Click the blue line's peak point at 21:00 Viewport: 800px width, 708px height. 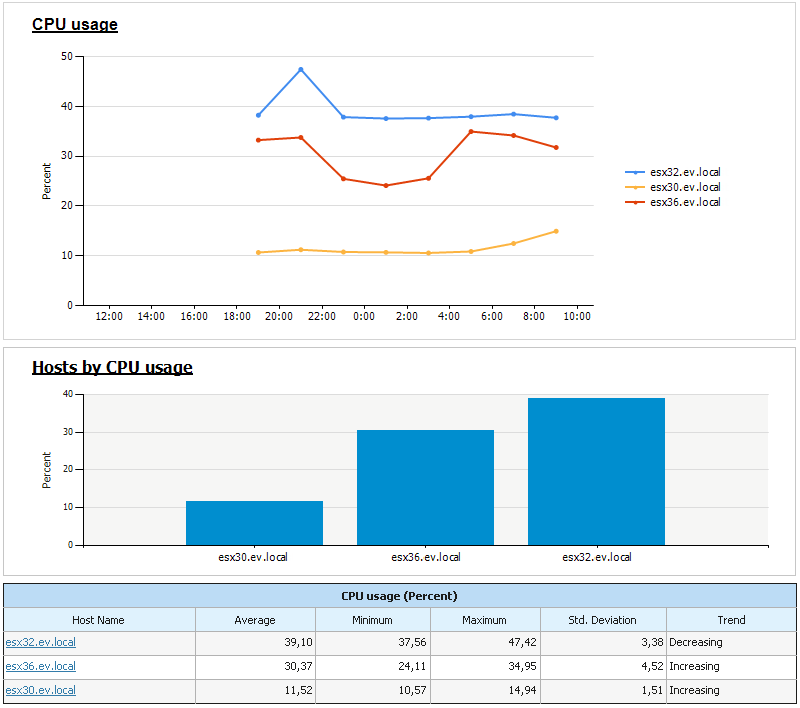point(301,69)
